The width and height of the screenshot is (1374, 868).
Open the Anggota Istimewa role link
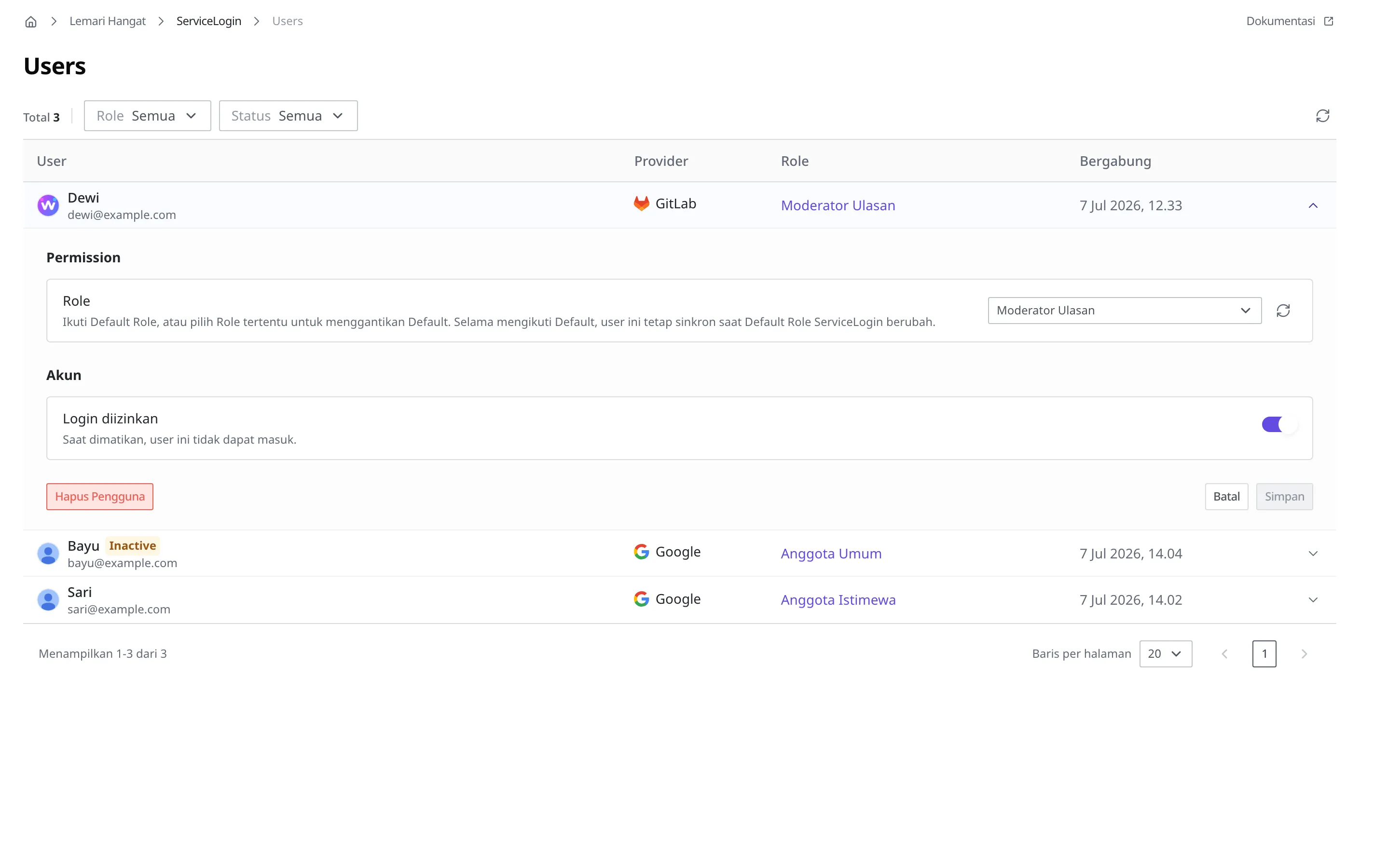pyautogui.click(x=838, y=599)
